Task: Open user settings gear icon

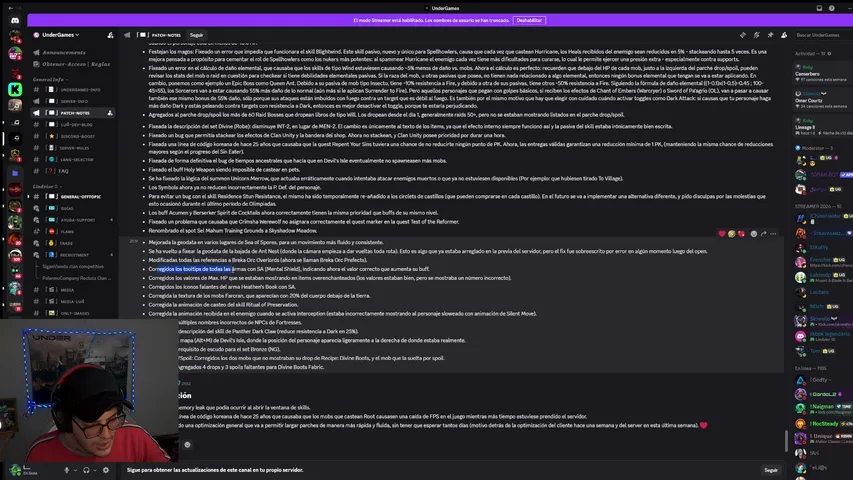Action: (x=106, y=470)
